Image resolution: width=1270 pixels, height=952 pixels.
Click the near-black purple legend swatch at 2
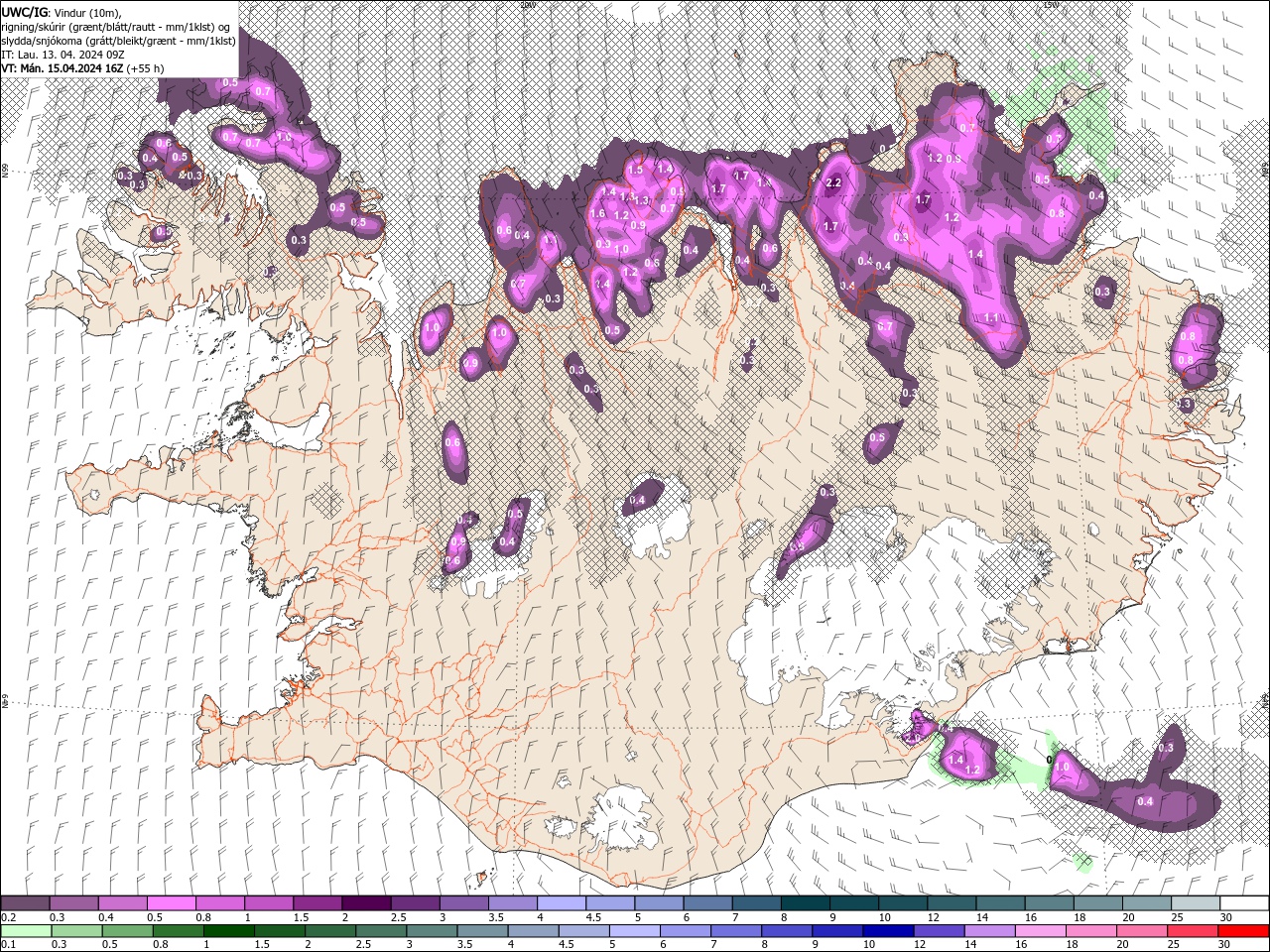(x=366, y=903)
